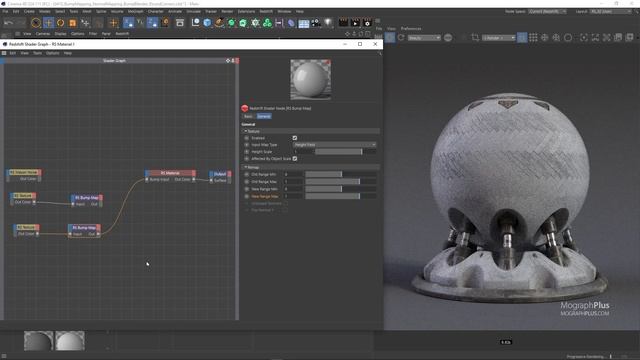Click Old Range Max animation dot

pyautogui.click(x=247, y=182)
